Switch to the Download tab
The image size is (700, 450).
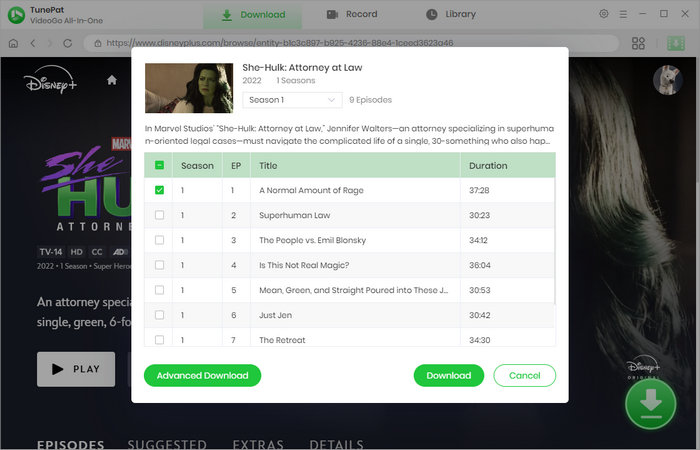(253, 15)
